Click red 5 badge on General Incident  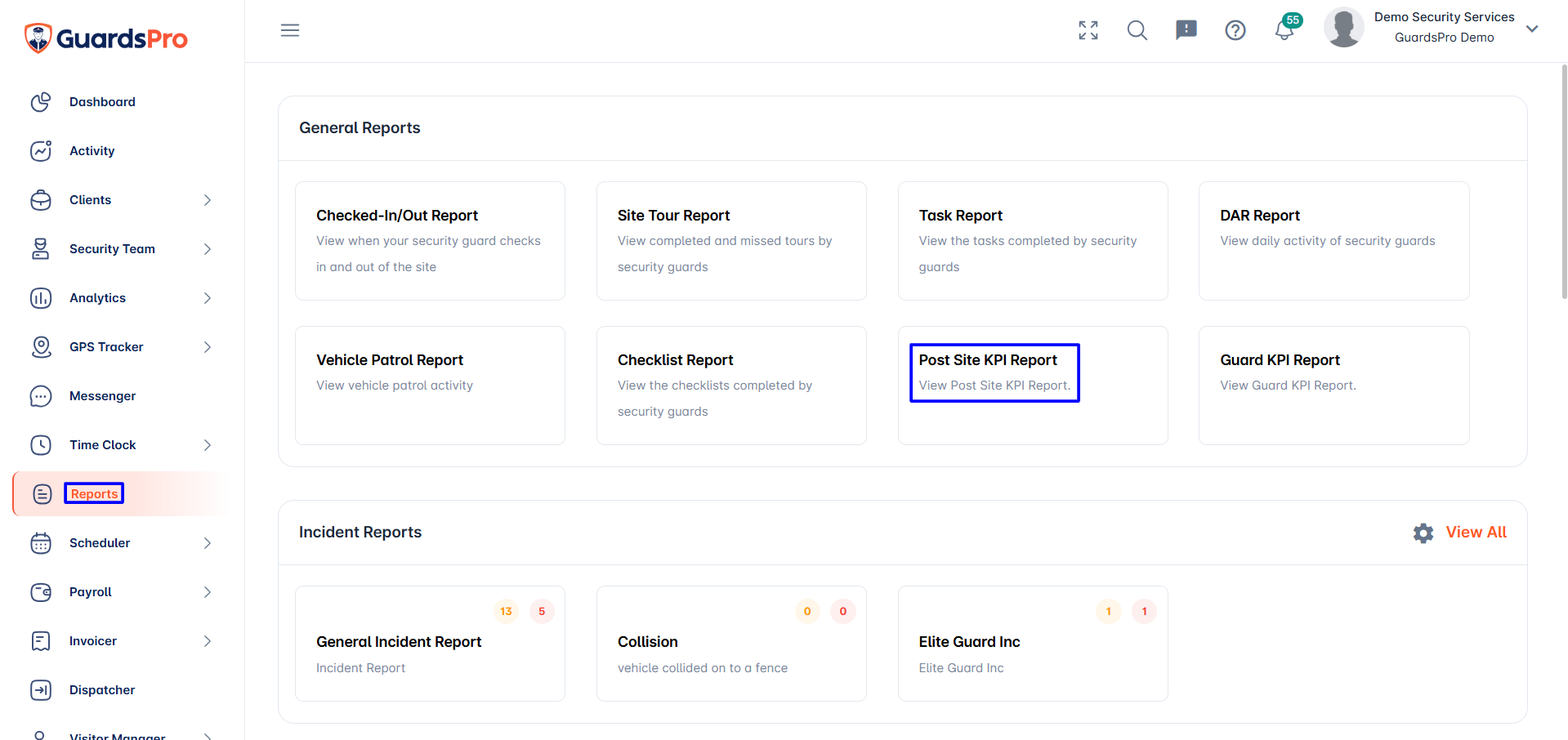click(x=542, y=611)
